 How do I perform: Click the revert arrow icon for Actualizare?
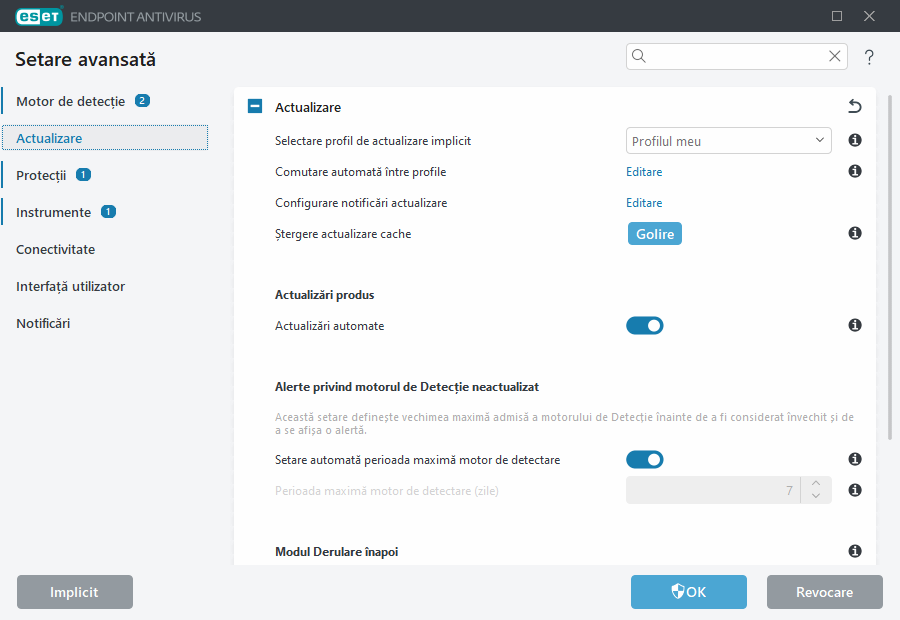[854, 106]
